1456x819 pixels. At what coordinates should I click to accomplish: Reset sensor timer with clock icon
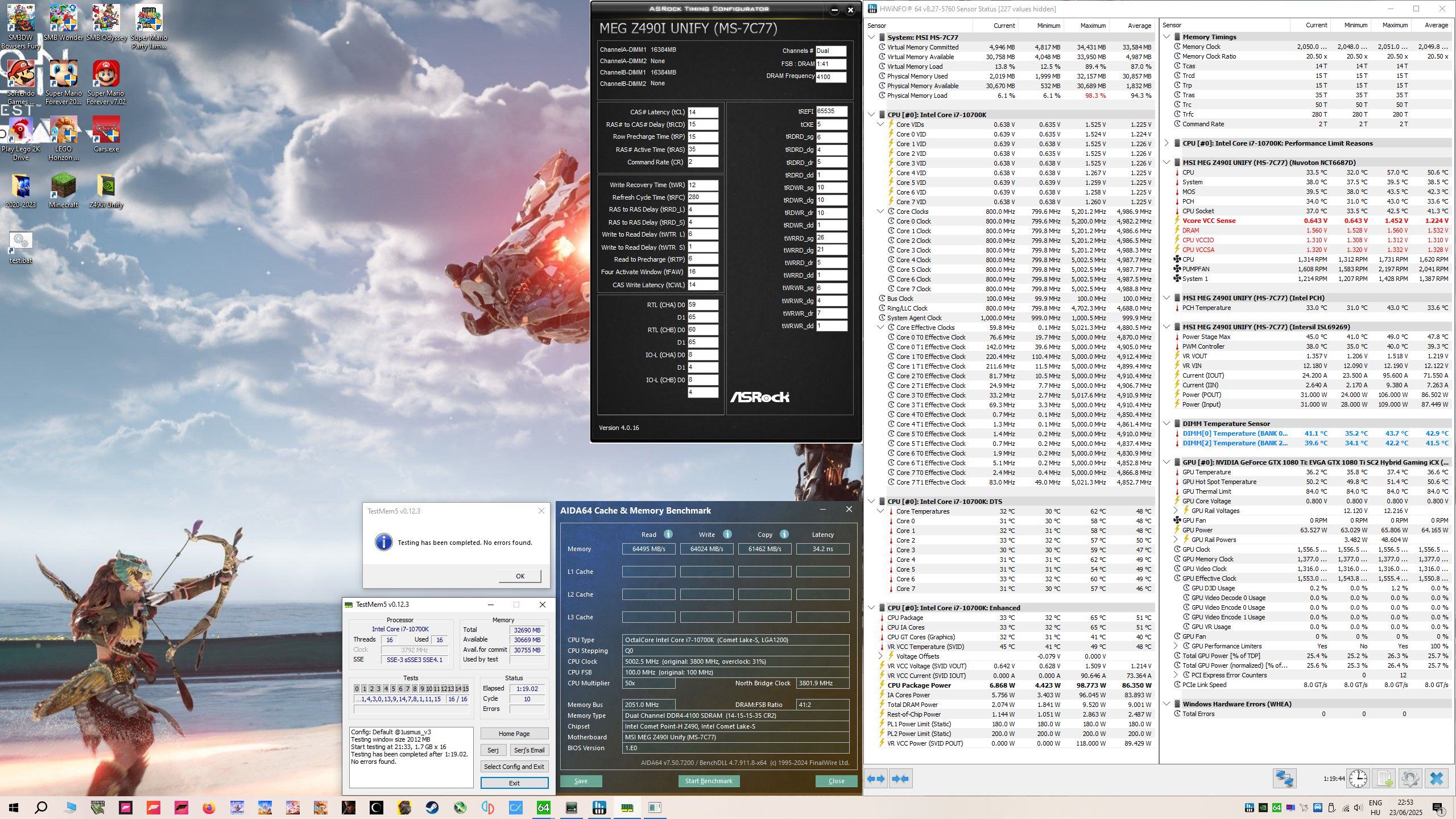[1358, 778]
